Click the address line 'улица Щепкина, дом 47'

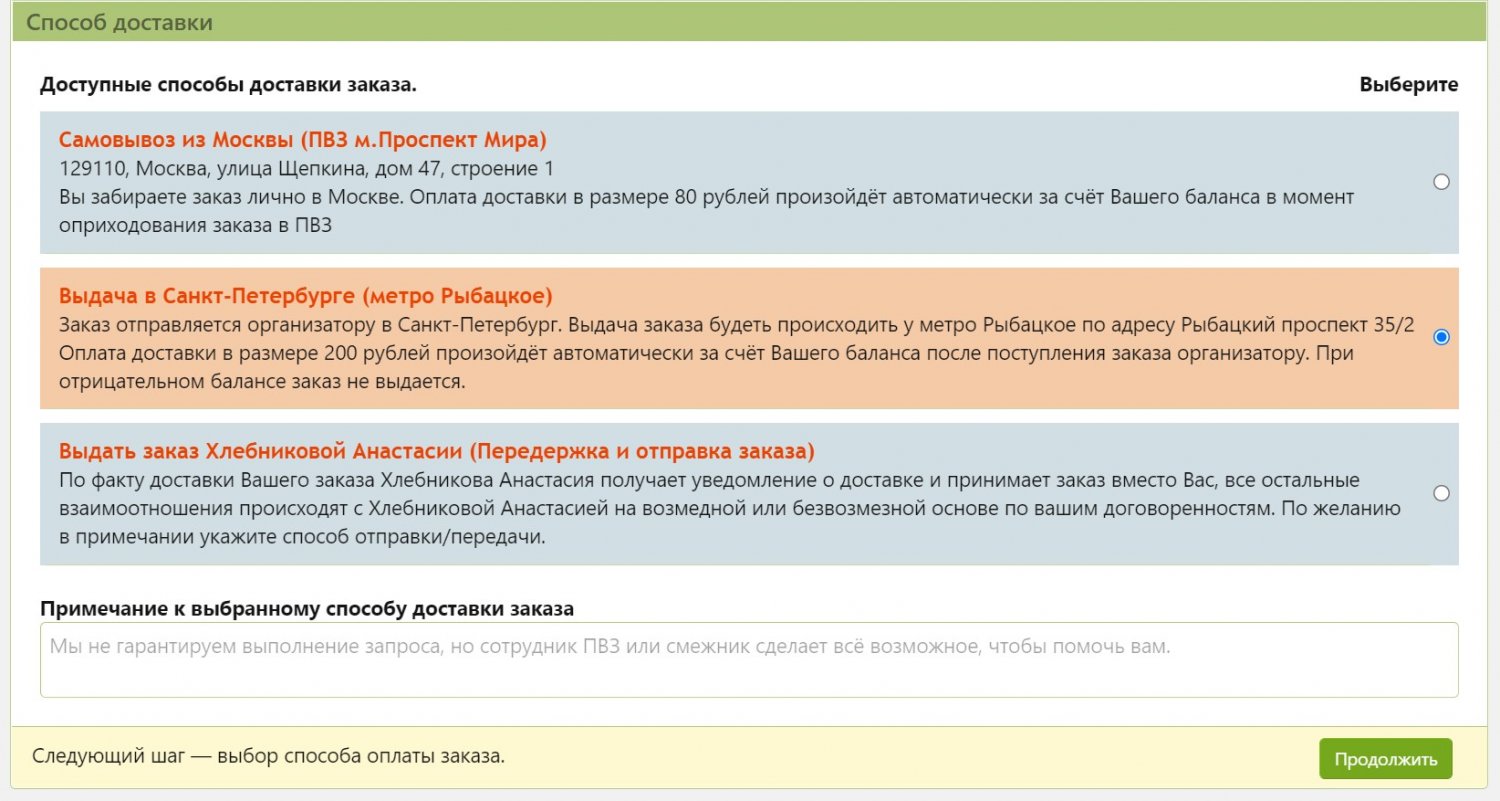click(306, 168)
